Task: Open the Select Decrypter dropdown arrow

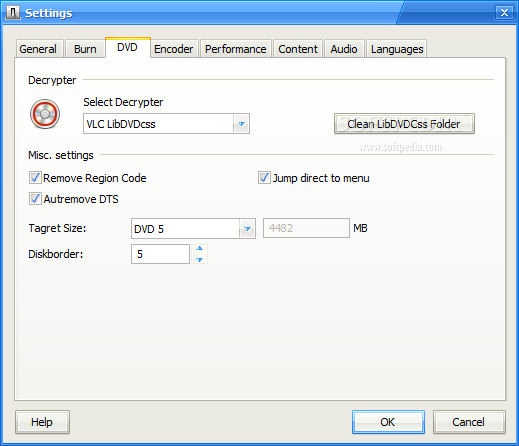Action: click(241, 124)
